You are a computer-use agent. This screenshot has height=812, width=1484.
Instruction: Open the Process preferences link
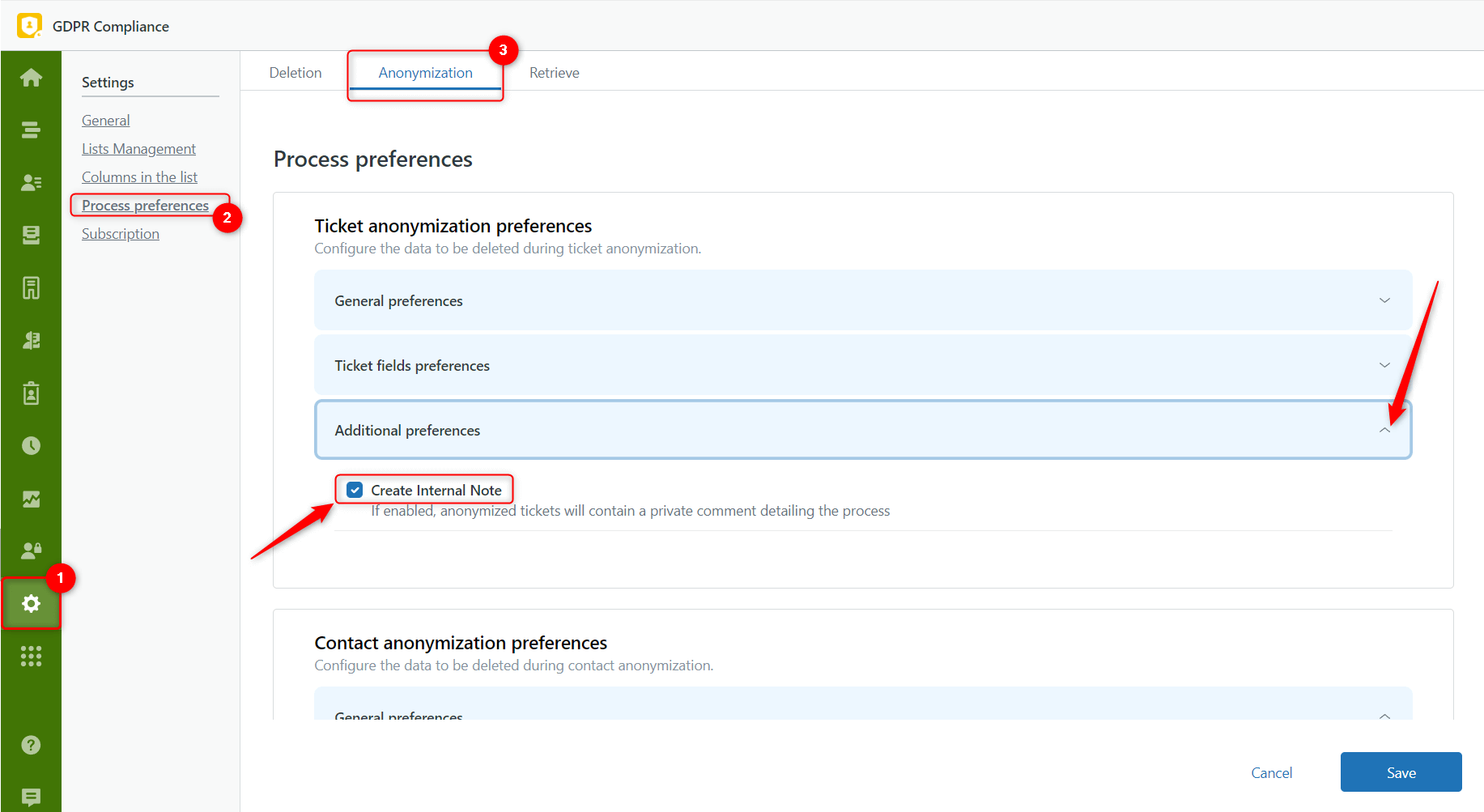[145, 206]
